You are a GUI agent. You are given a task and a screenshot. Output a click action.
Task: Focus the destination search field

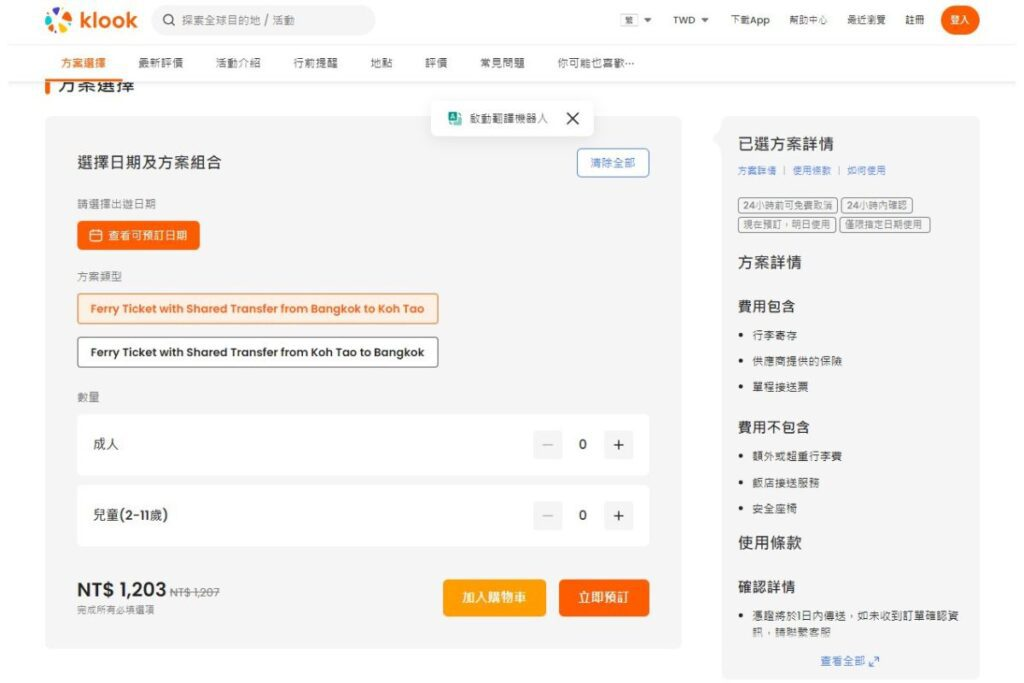[x=263, y=20]
